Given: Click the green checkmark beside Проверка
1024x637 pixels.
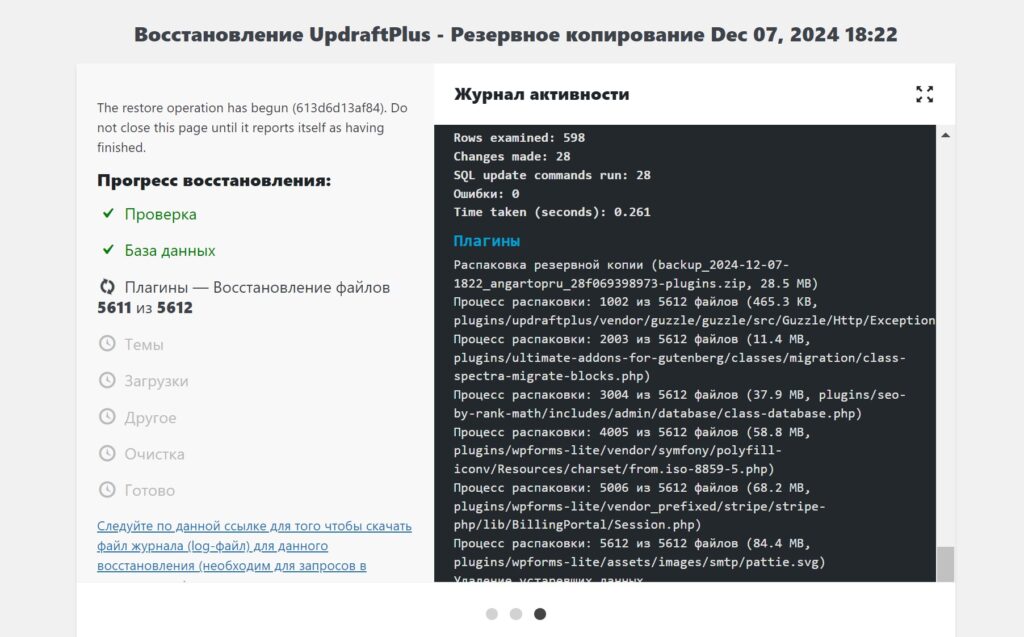Looking at the screenshot, I should (x=108, y=214).
